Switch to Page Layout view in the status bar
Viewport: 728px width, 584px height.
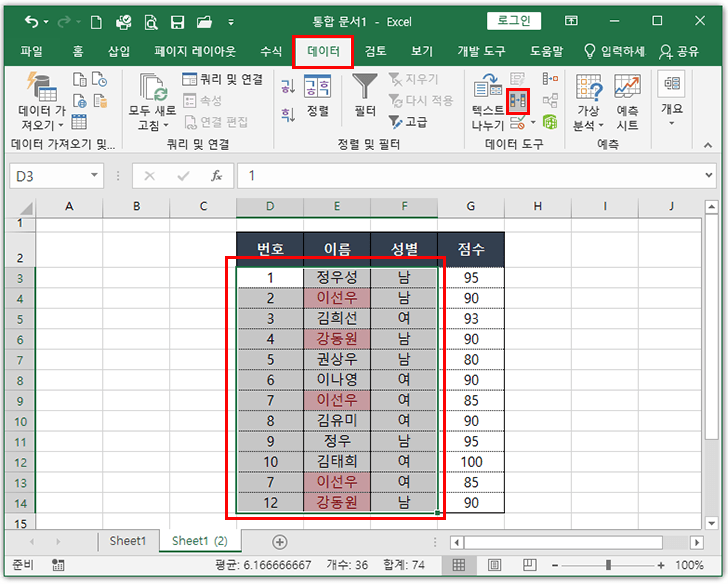pyautogui.click(x=494, y=565)
